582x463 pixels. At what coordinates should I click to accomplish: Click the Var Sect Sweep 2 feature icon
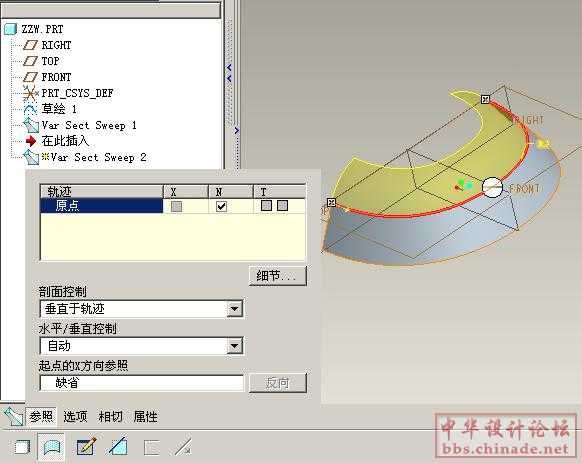point(31,157)
